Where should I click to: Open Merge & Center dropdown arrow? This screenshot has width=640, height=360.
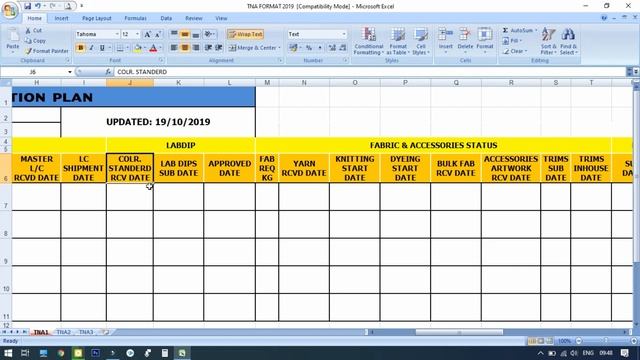click(x=280, y=48)
